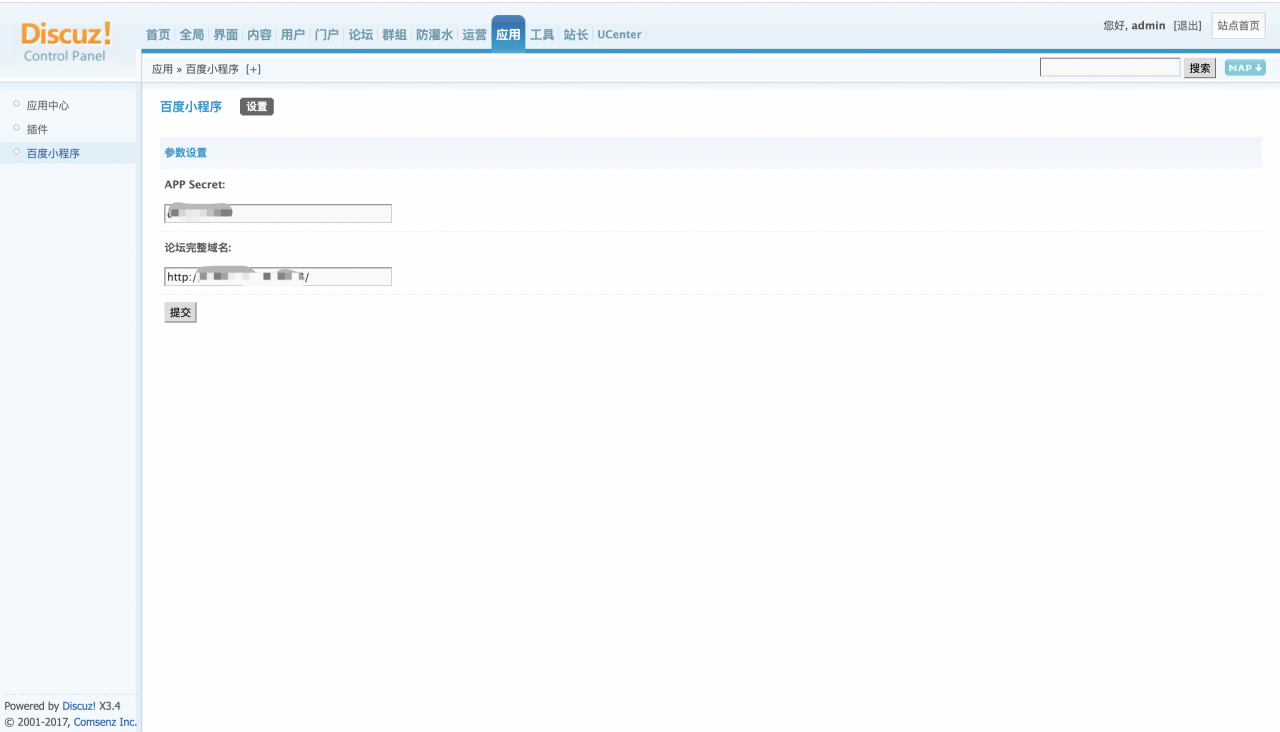1280x732 pixels.
Task: Select the 防灌水 menu tab
Action: [x=434, y=35]
